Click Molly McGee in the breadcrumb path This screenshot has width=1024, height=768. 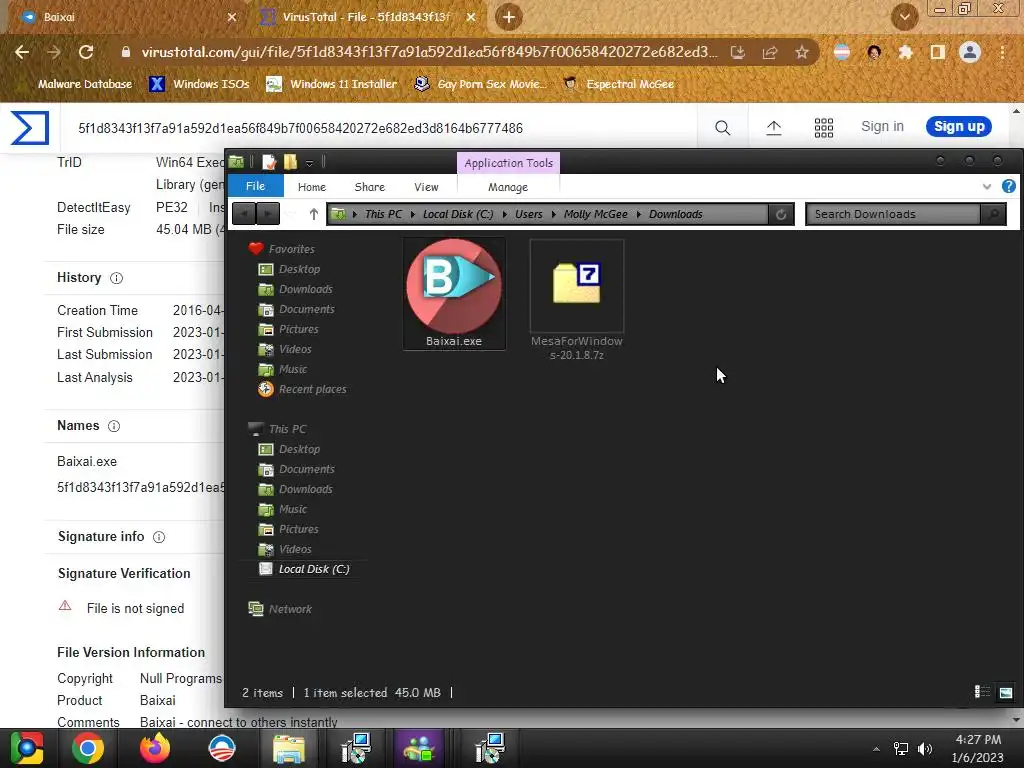[x=596, y=214]
